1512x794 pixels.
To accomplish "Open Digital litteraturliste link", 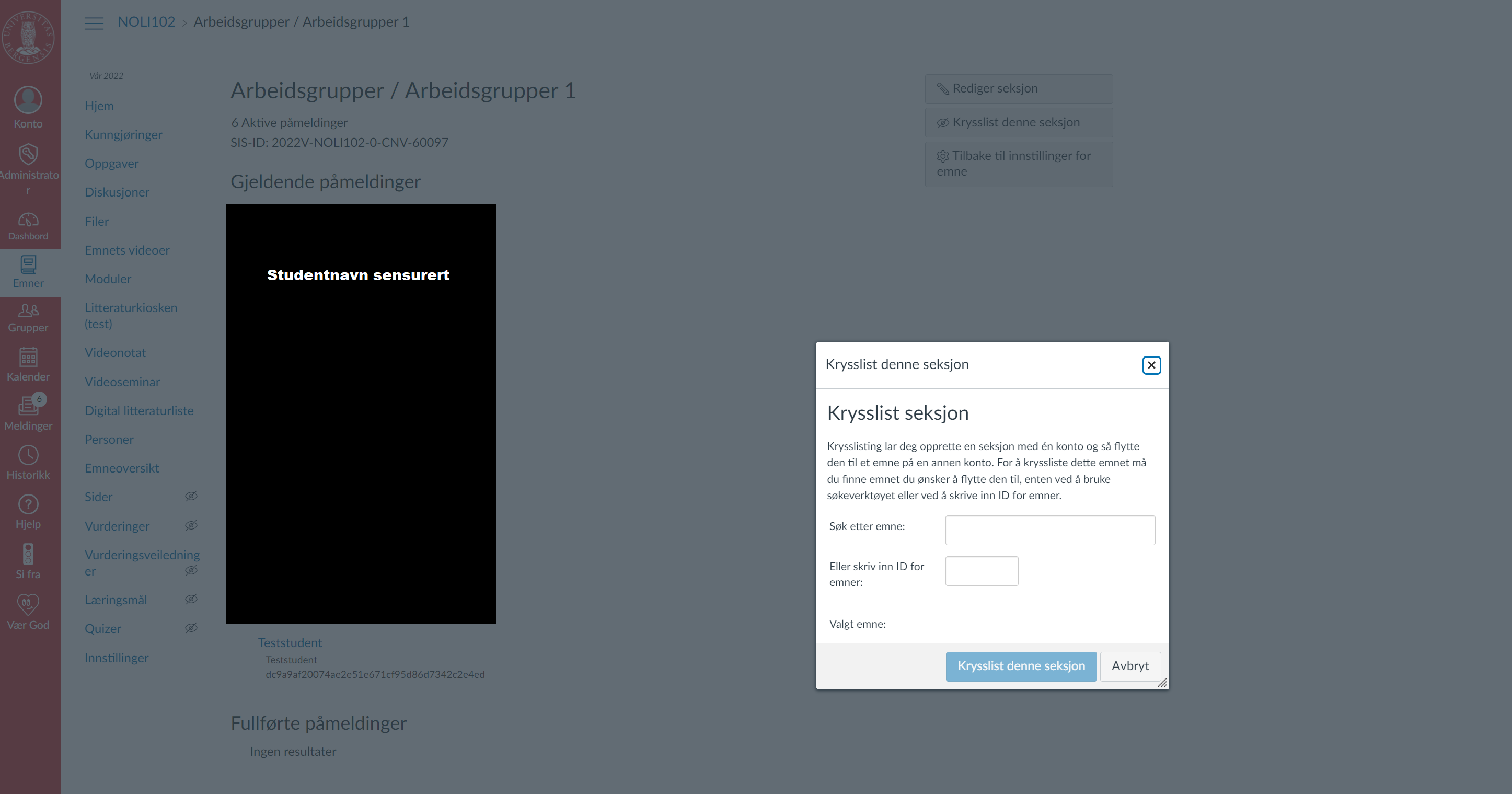I will pyautogui.click(x=138, y=411).
